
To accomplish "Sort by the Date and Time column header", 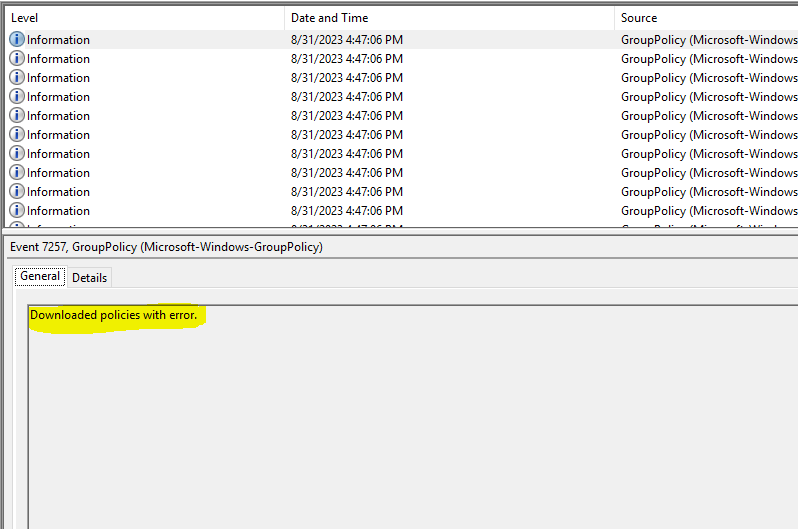I will [329, 18].
